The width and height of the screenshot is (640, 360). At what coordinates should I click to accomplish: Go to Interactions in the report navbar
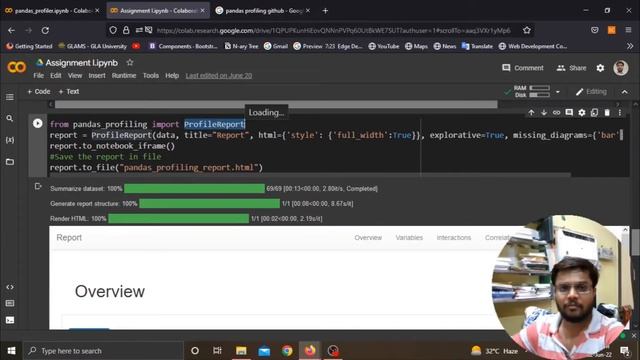453,238
